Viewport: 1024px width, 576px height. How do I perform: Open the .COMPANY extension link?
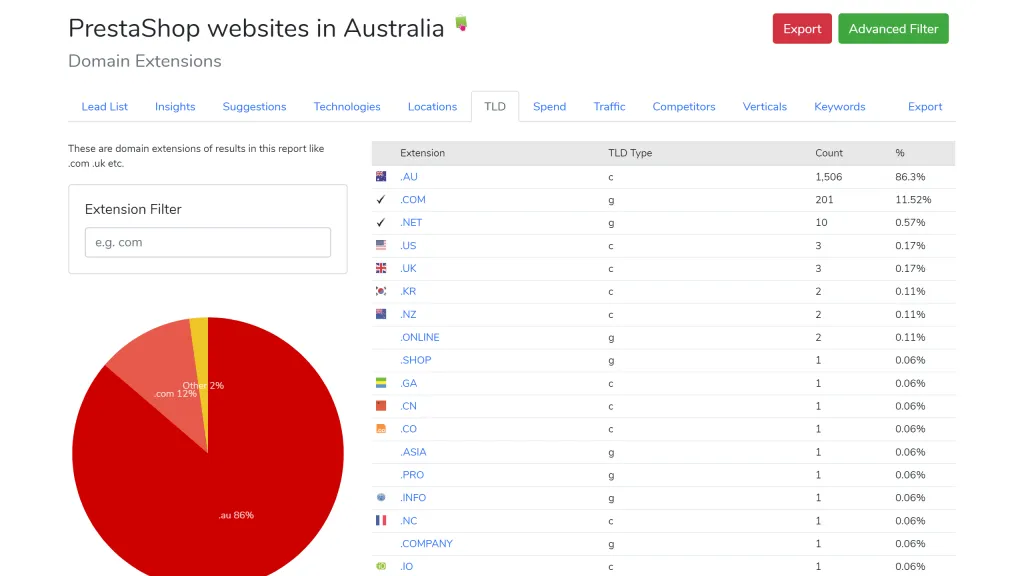[x=426, y=543]
